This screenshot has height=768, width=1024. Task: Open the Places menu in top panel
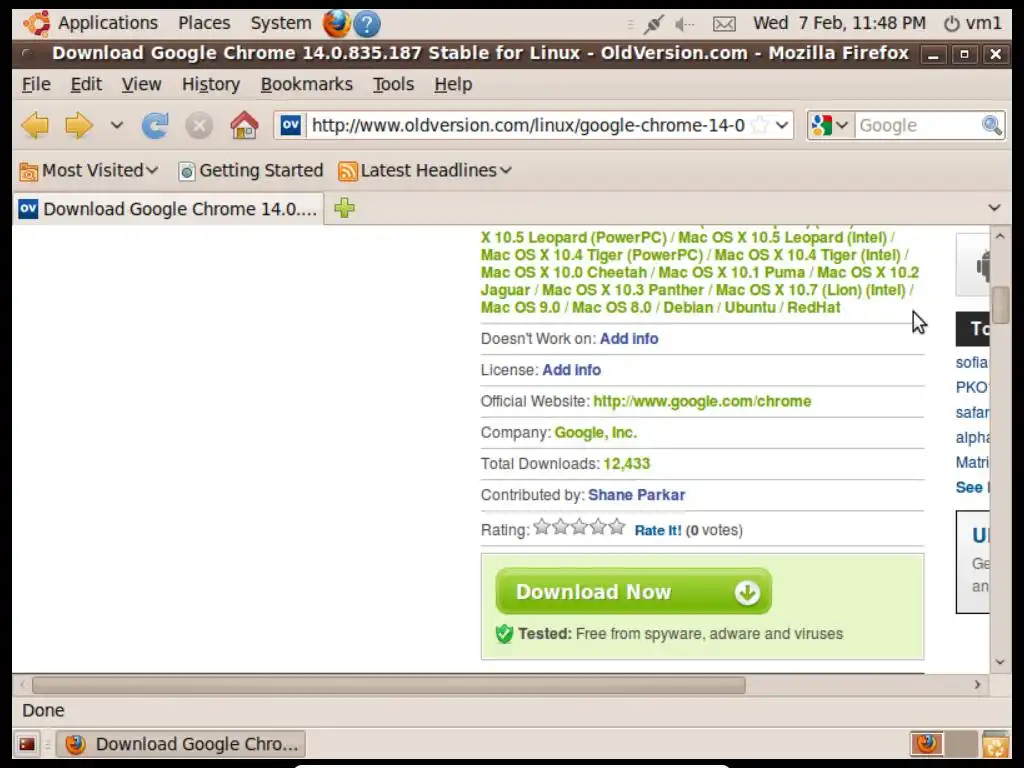point(204,23)
